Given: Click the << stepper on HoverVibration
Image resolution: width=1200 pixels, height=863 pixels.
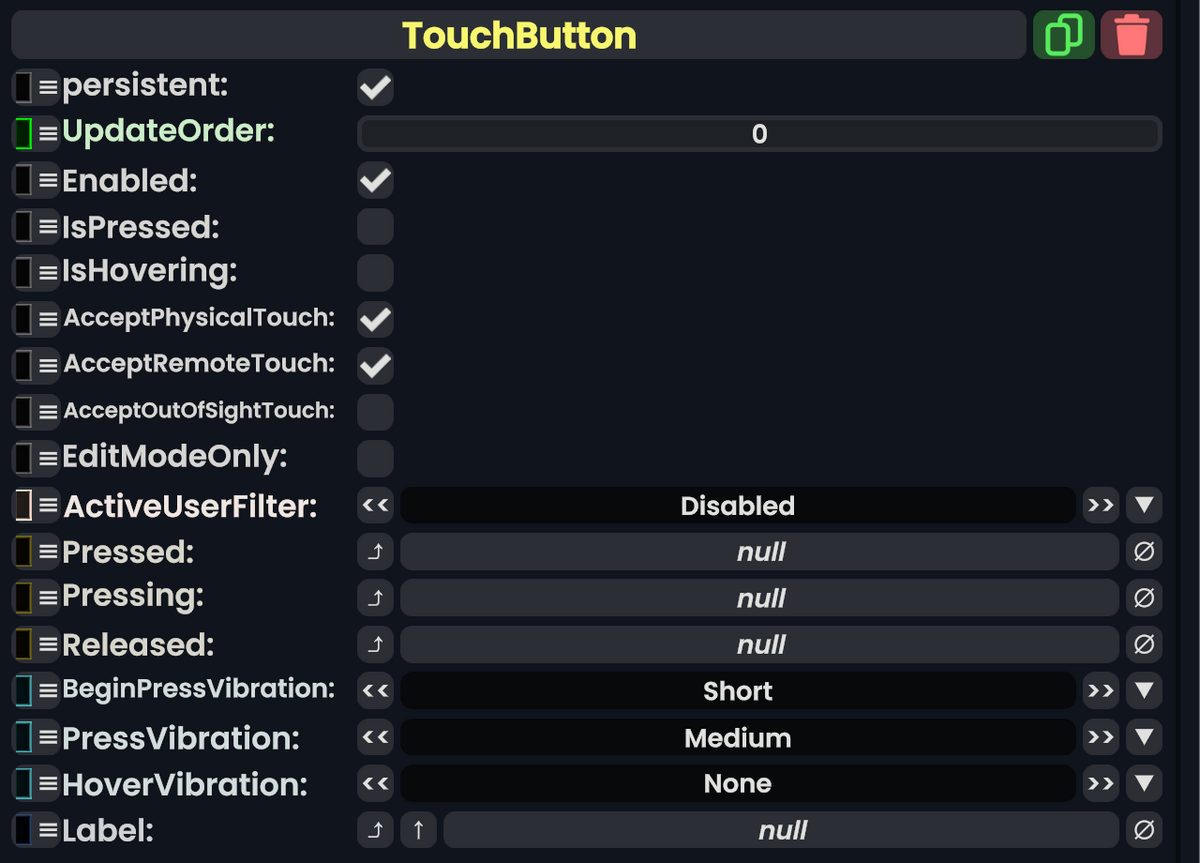Looking at the screenshot, I should 375,784.
